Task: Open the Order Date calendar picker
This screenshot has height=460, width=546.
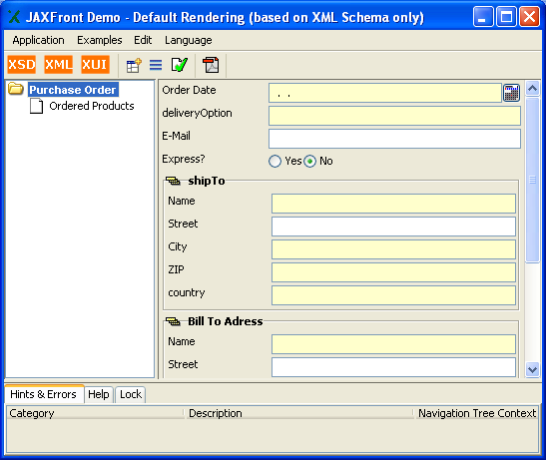Action: click(x=511, y=93)
